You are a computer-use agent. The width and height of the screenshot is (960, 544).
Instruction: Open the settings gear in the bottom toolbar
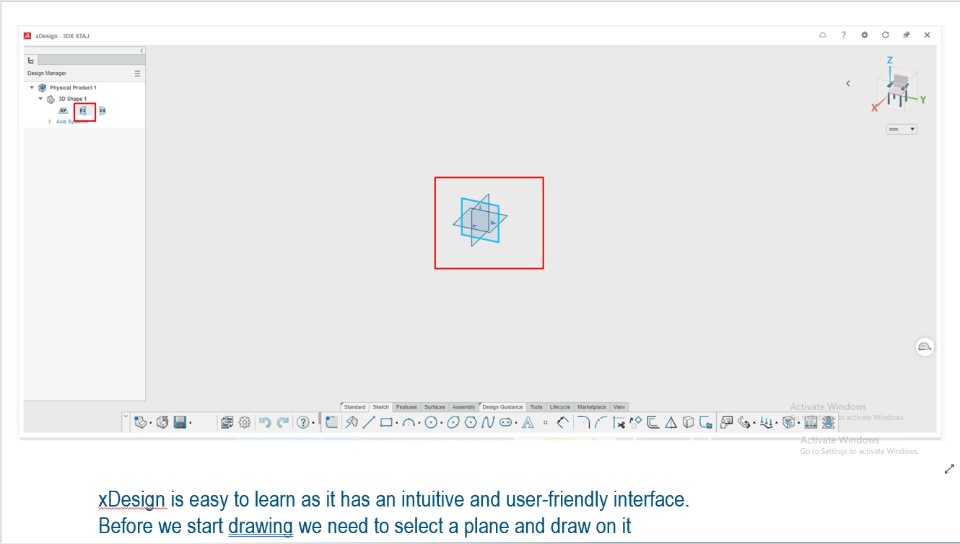pyautogui.click(x=245, y=422)
